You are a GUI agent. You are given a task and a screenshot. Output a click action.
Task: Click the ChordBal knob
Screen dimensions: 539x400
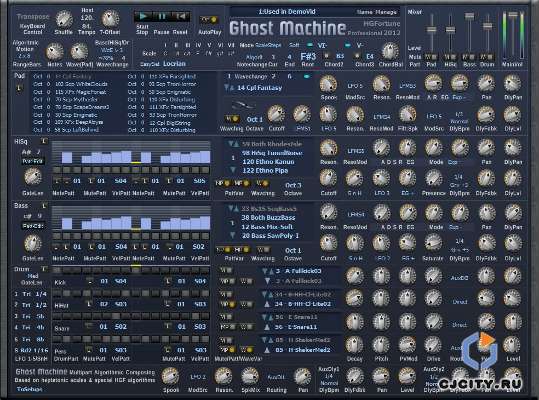point(390,52)
